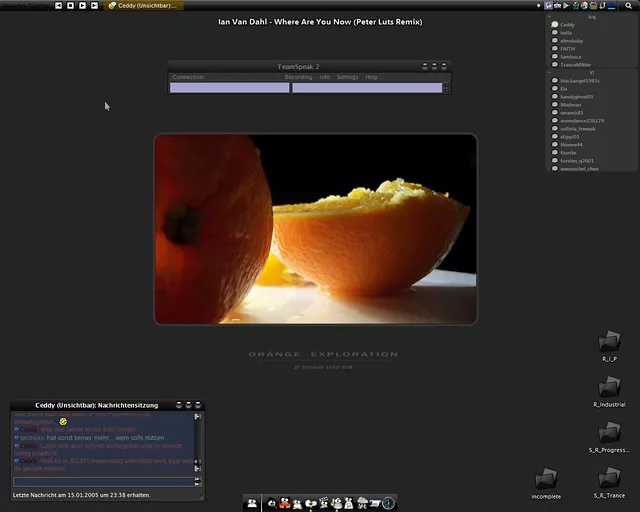The height and width of the screenshot is (512, 640).
Task: Focus the chat message input field
Action: click(104, 482)
